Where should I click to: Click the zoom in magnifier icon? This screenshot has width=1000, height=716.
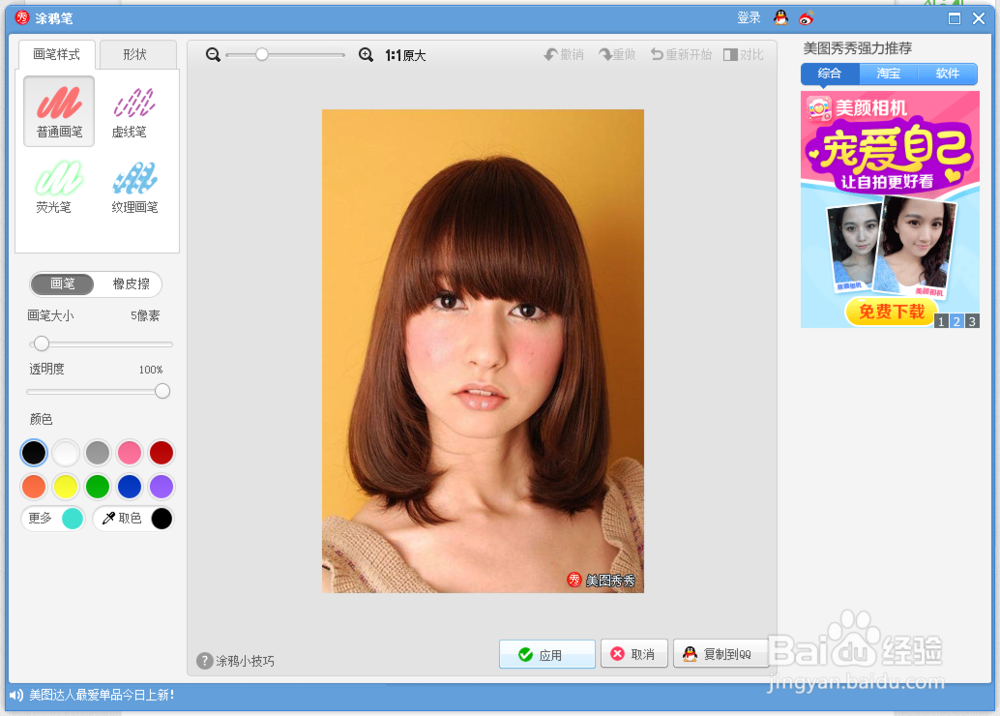(365, 55)
